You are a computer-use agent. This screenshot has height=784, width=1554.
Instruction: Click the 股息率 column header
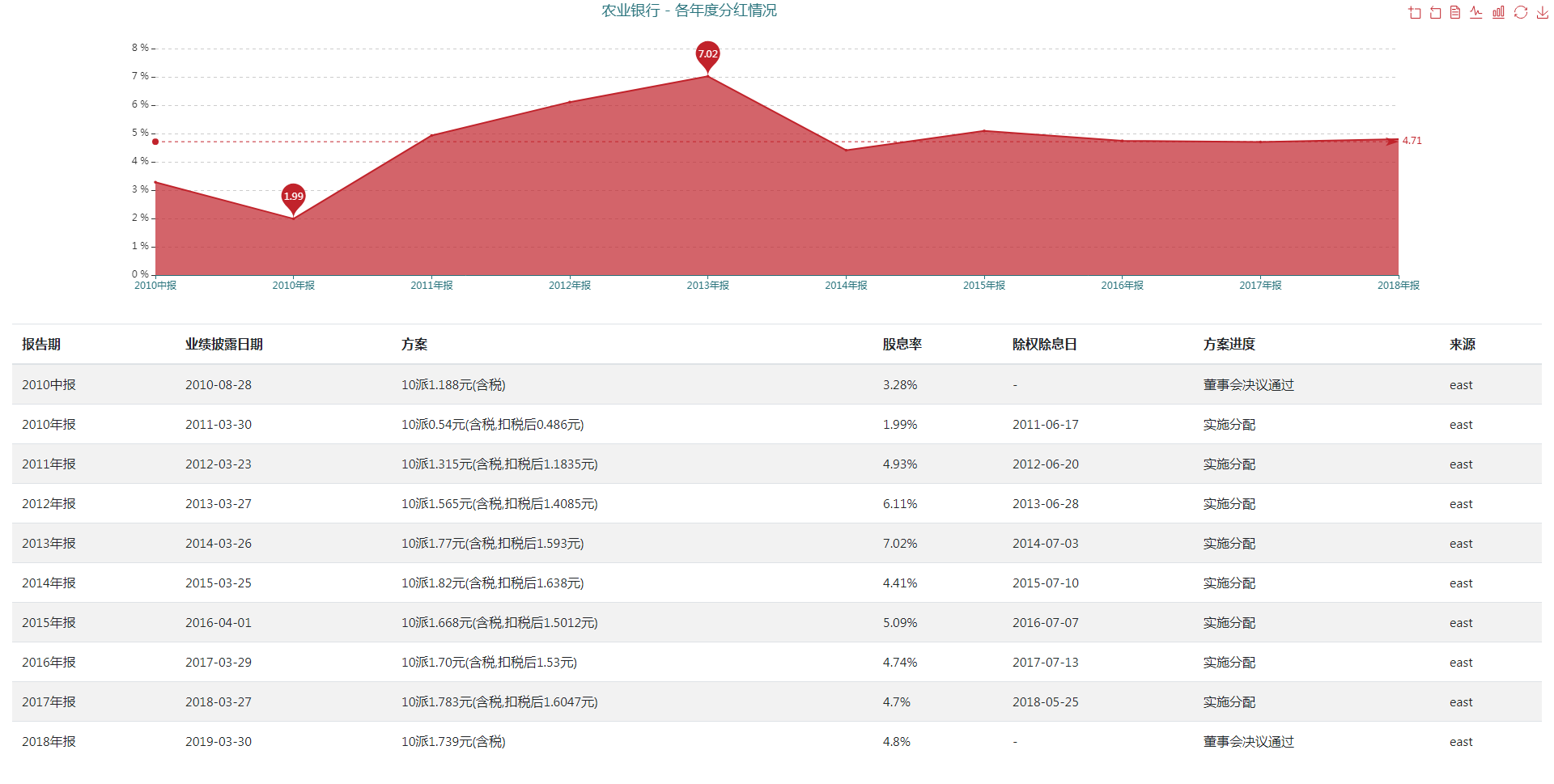(902, 345)
